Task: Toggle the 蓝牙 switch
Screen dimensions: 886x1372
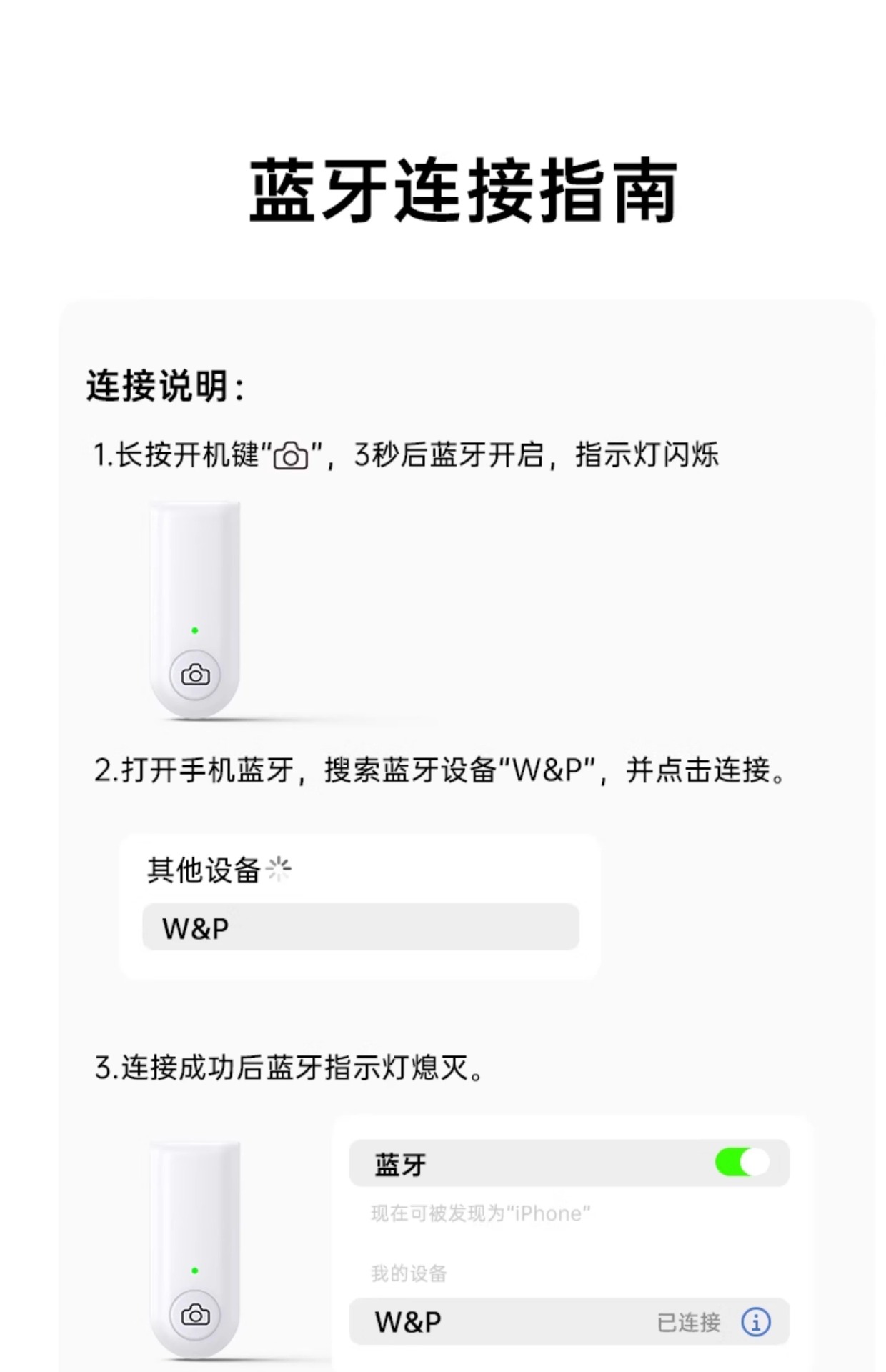Action: click(742, 1163)
